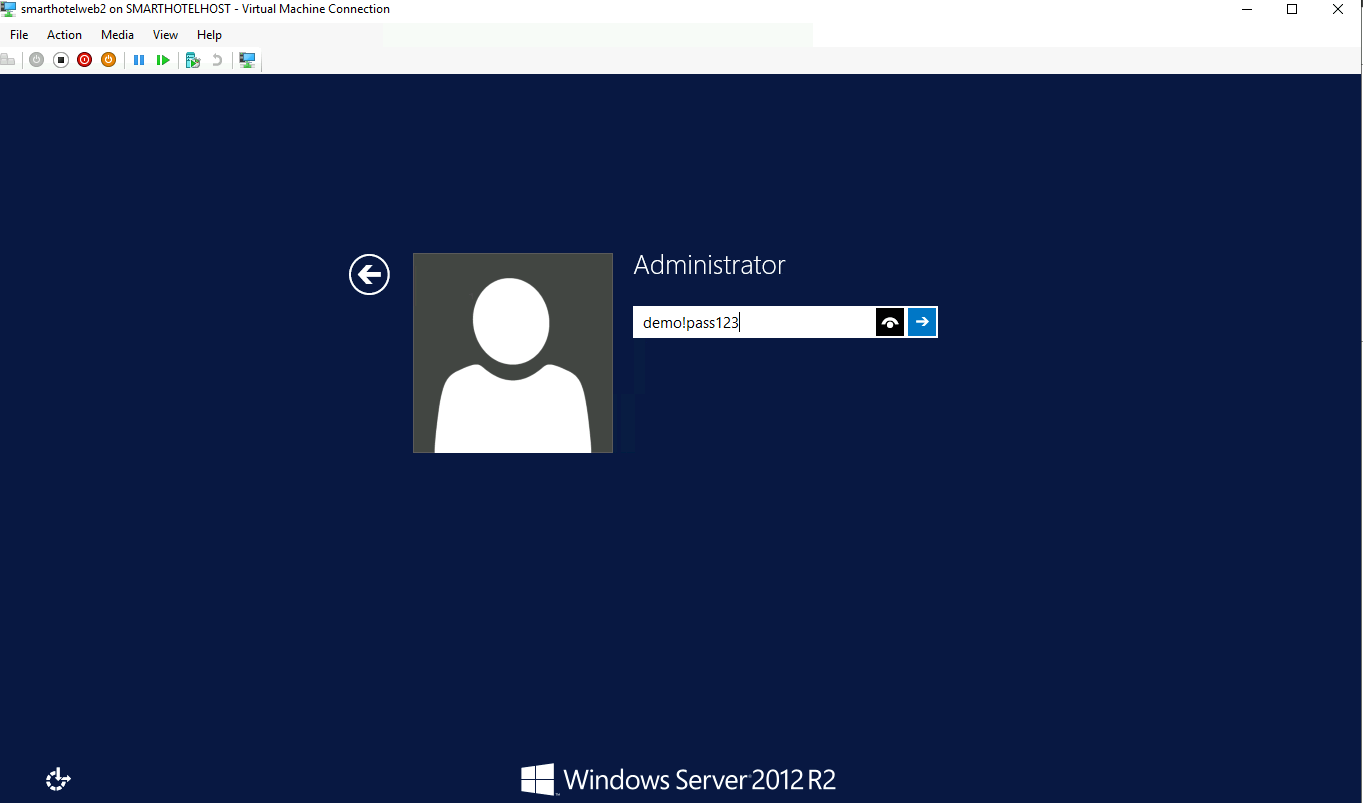
Task: Turn off the VM with the stop icon
Action: click(61, 60)
